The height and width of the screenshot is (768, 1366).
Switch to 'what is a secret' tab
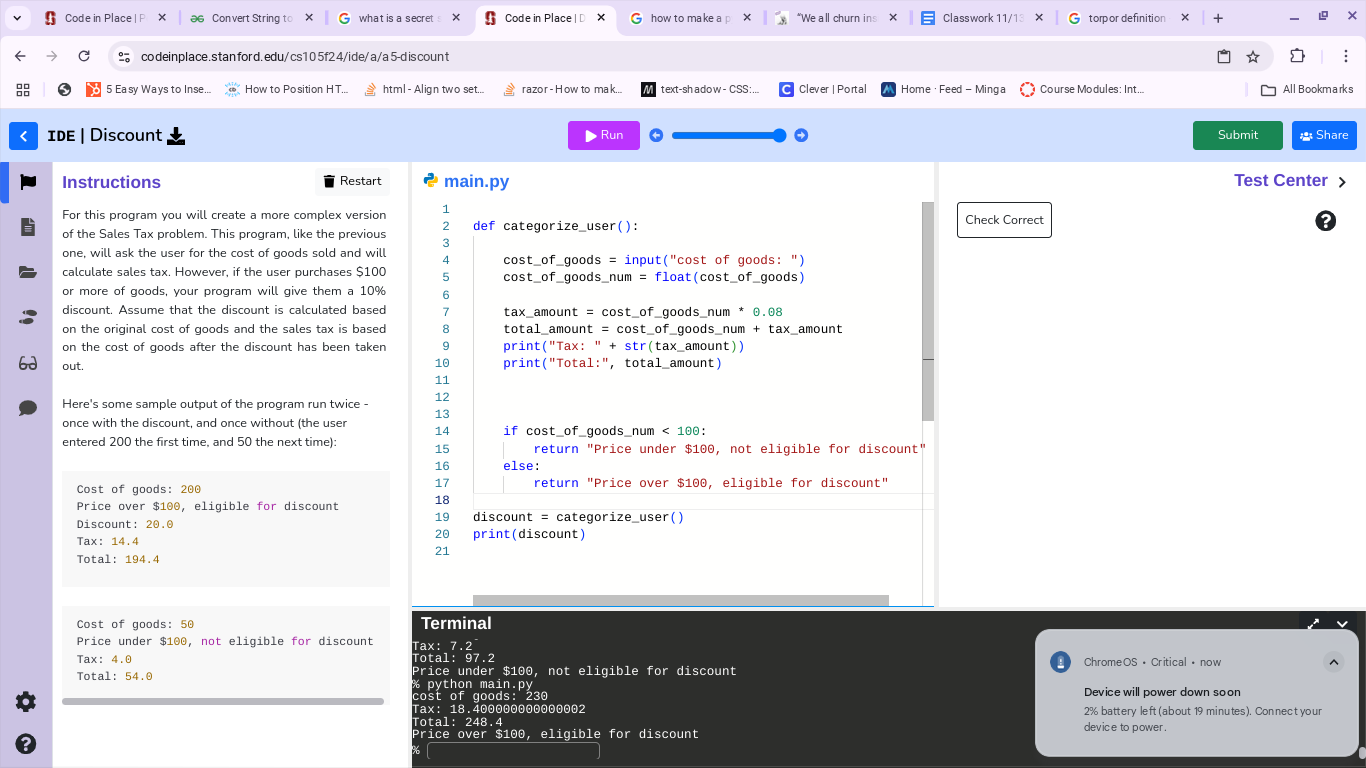coord(399,18)
